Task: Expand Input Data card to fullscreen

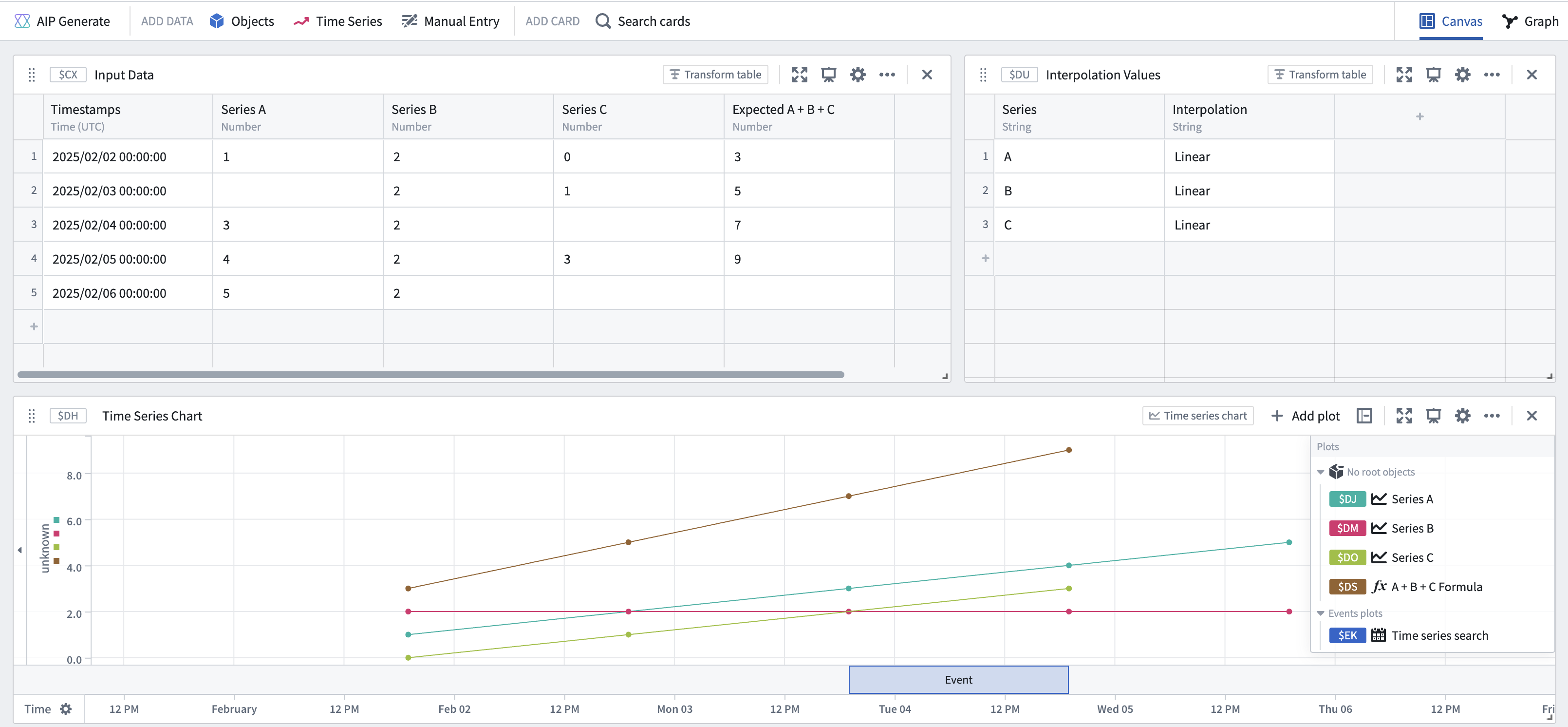Action: [799, 74]
